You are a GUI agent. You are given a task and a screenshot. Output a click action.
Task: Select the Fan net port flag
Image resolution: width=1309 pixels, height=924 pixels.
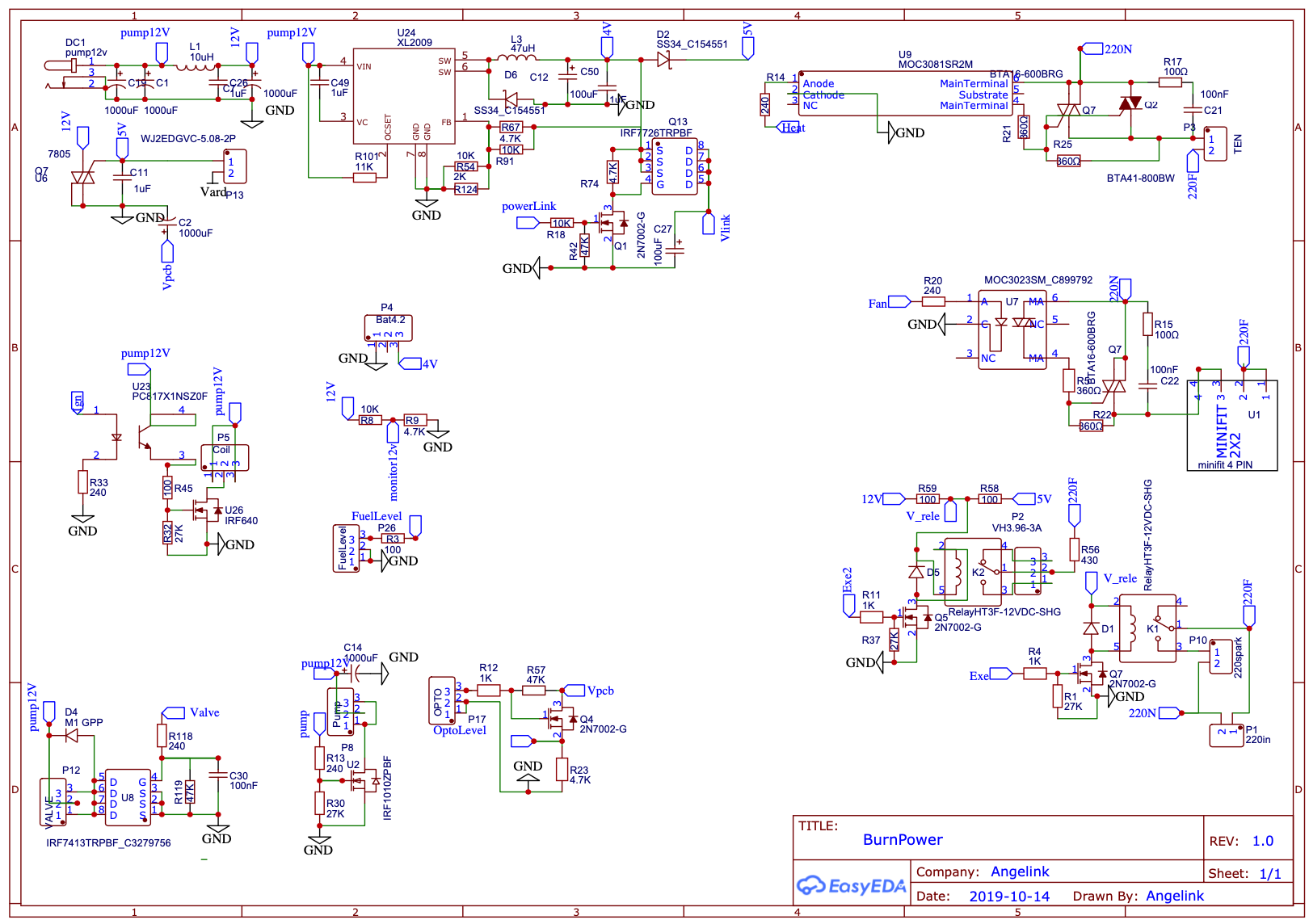click(899, 302)
